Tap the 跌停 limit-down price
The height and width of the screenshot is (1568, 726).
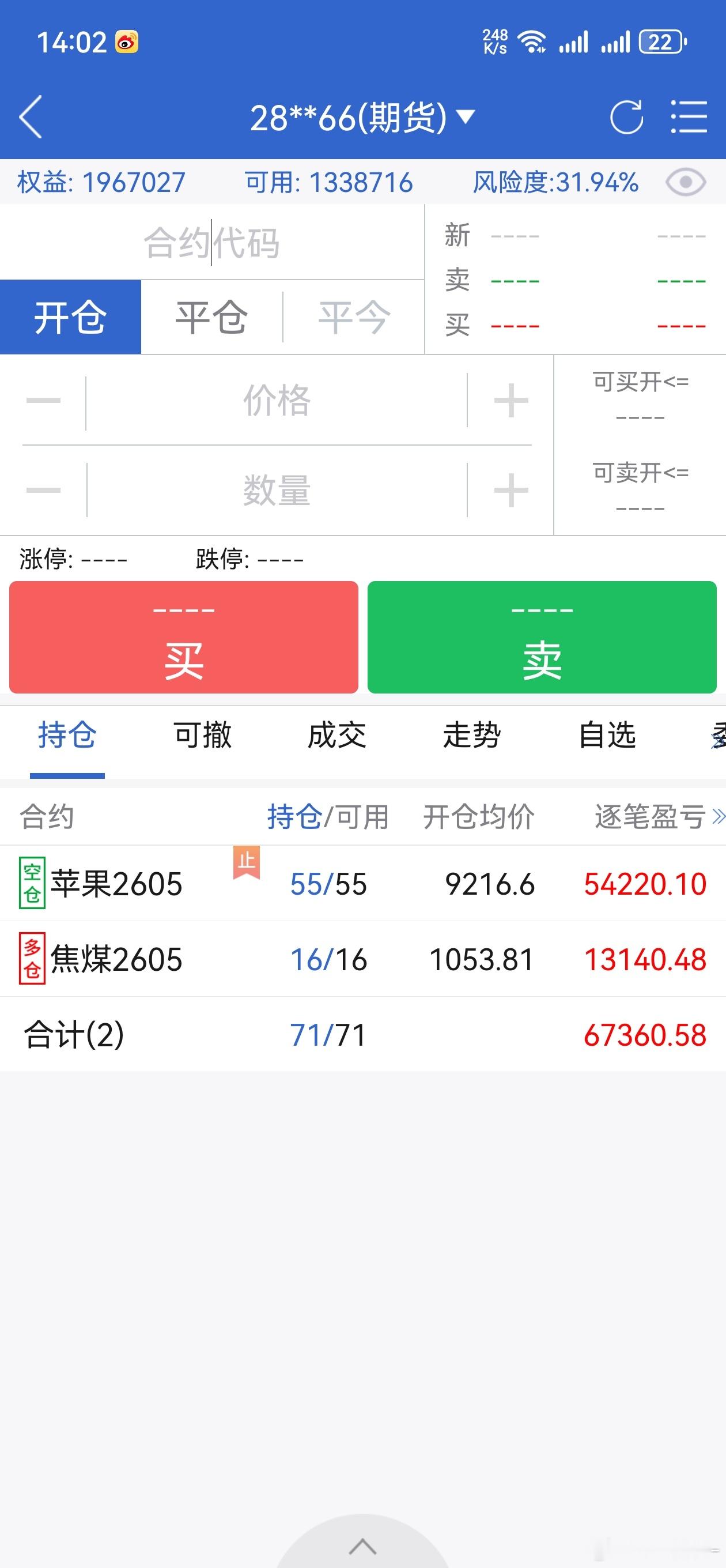[x=249, y=558]
